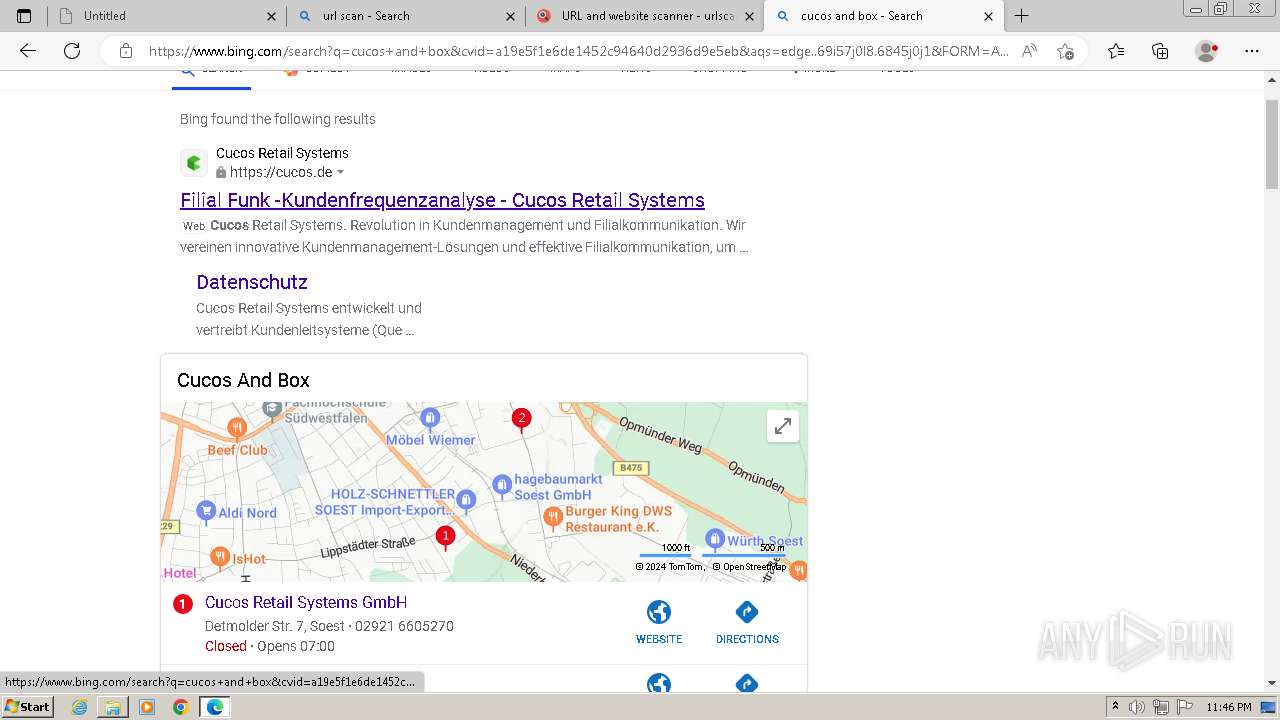Open the media player taskbar icon
This screenshot has height=720, width=1280.
pos(147,707)
